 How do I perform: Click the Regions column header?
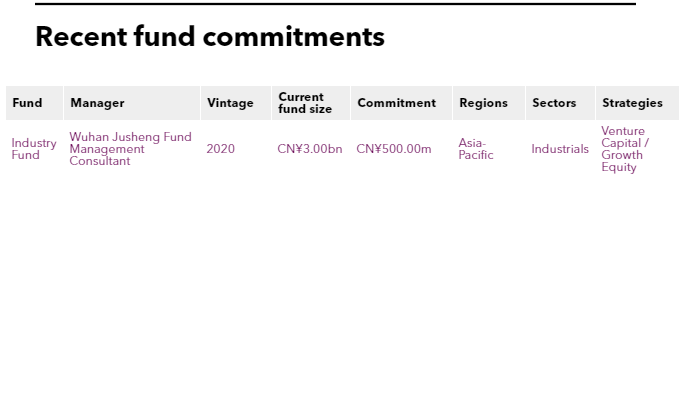pyautogui.click(x=483, y=103)
